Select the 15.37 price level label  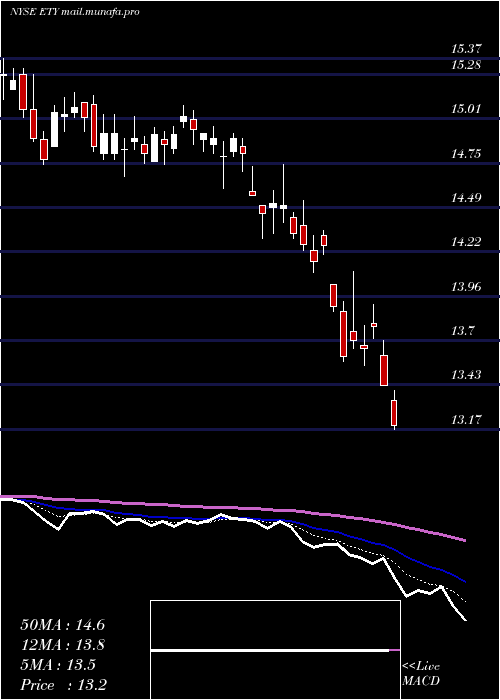pos(466,49)
